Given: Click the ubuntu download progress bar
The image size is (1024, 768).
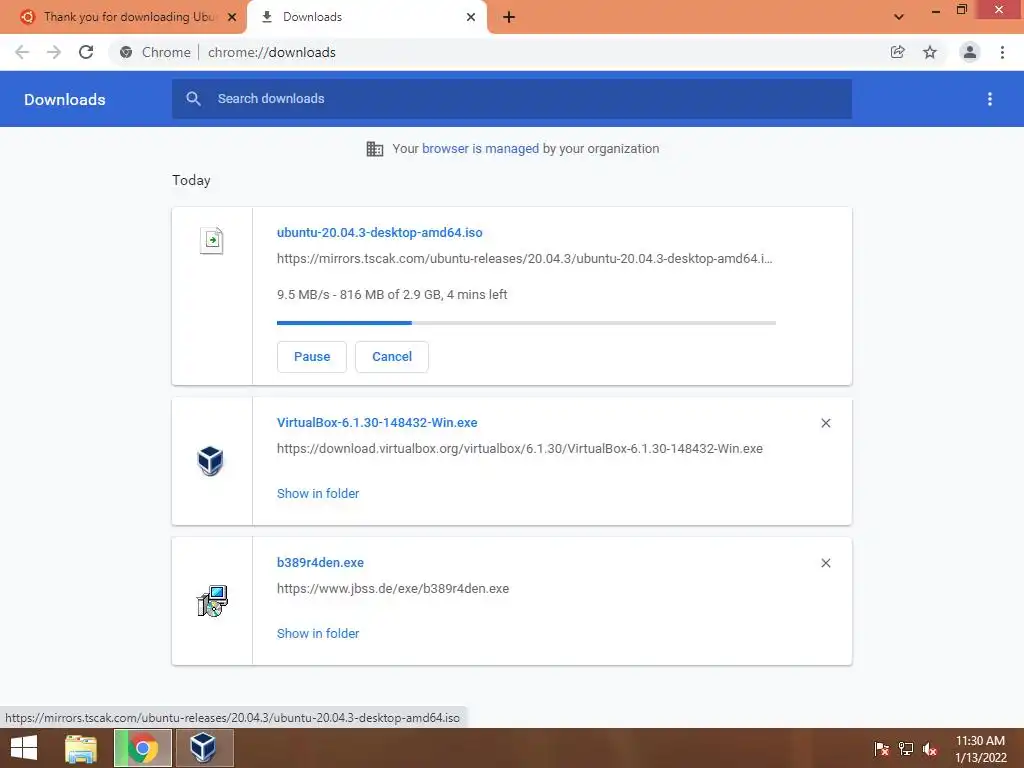Looking at the screenshot, I should tap(526, 323).
